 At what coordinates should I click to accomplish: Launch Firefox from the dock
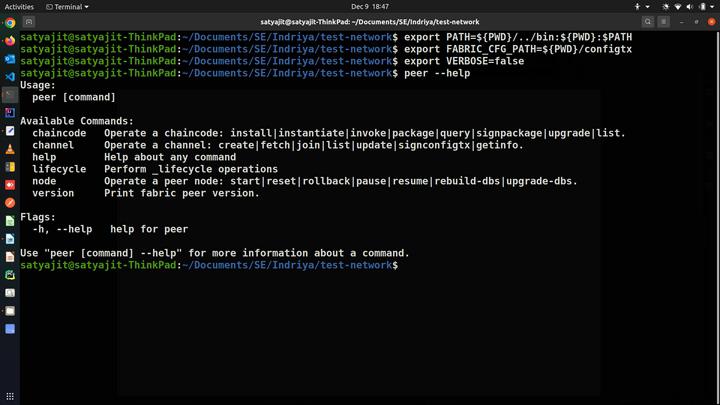click(10, 40)
